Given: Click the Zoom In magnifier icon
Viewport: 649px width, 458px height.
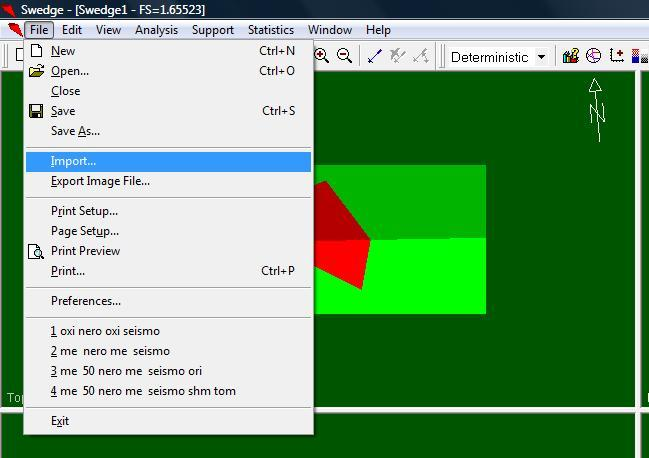Looking at the screenshot, I should (x=322, y=55).
